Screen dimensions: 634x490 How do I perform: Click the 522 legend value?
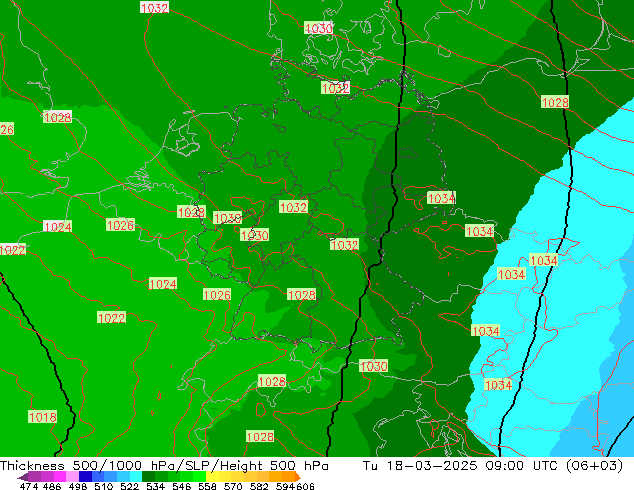click(x=129, y=486)
